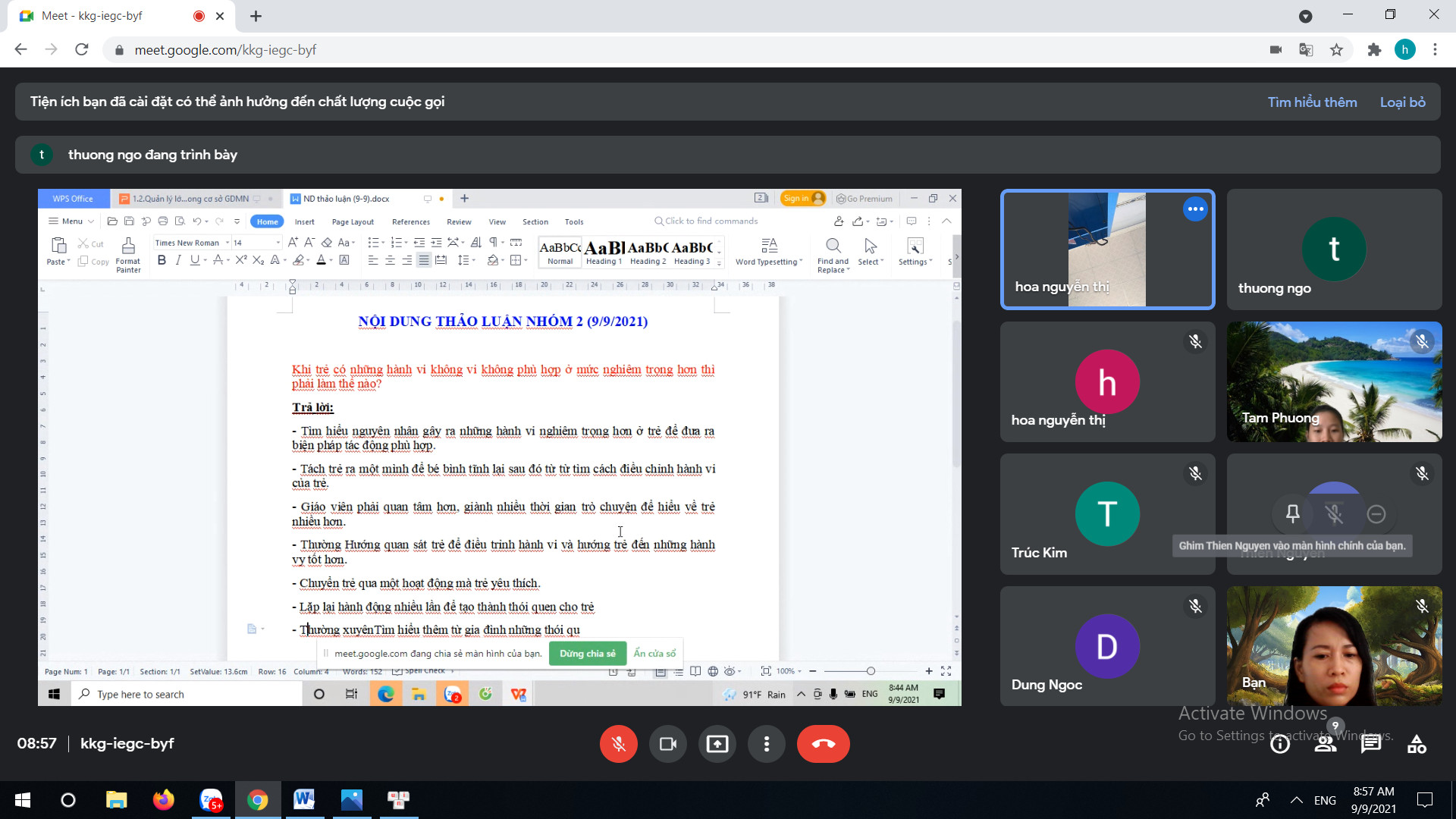Click Windows Start button
This screenshot has height=819, width=1456.
pos(23,799)
